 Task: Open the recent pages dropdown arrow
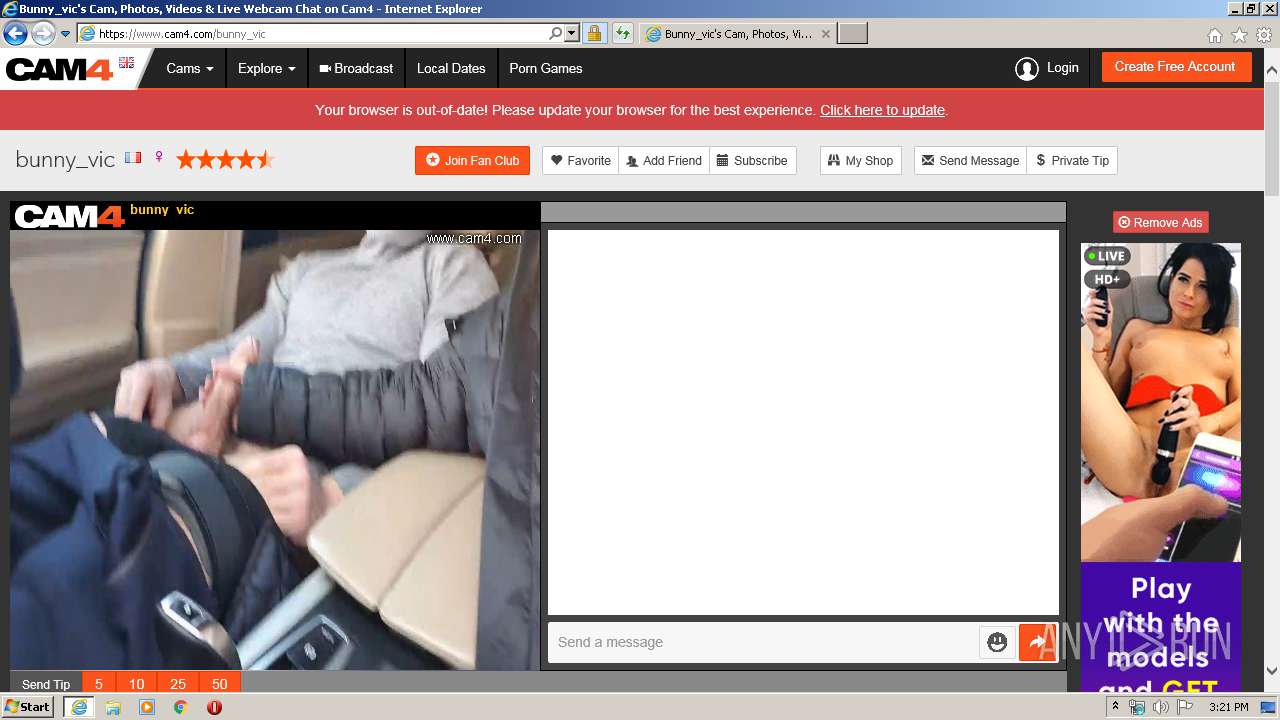point(66,34)
